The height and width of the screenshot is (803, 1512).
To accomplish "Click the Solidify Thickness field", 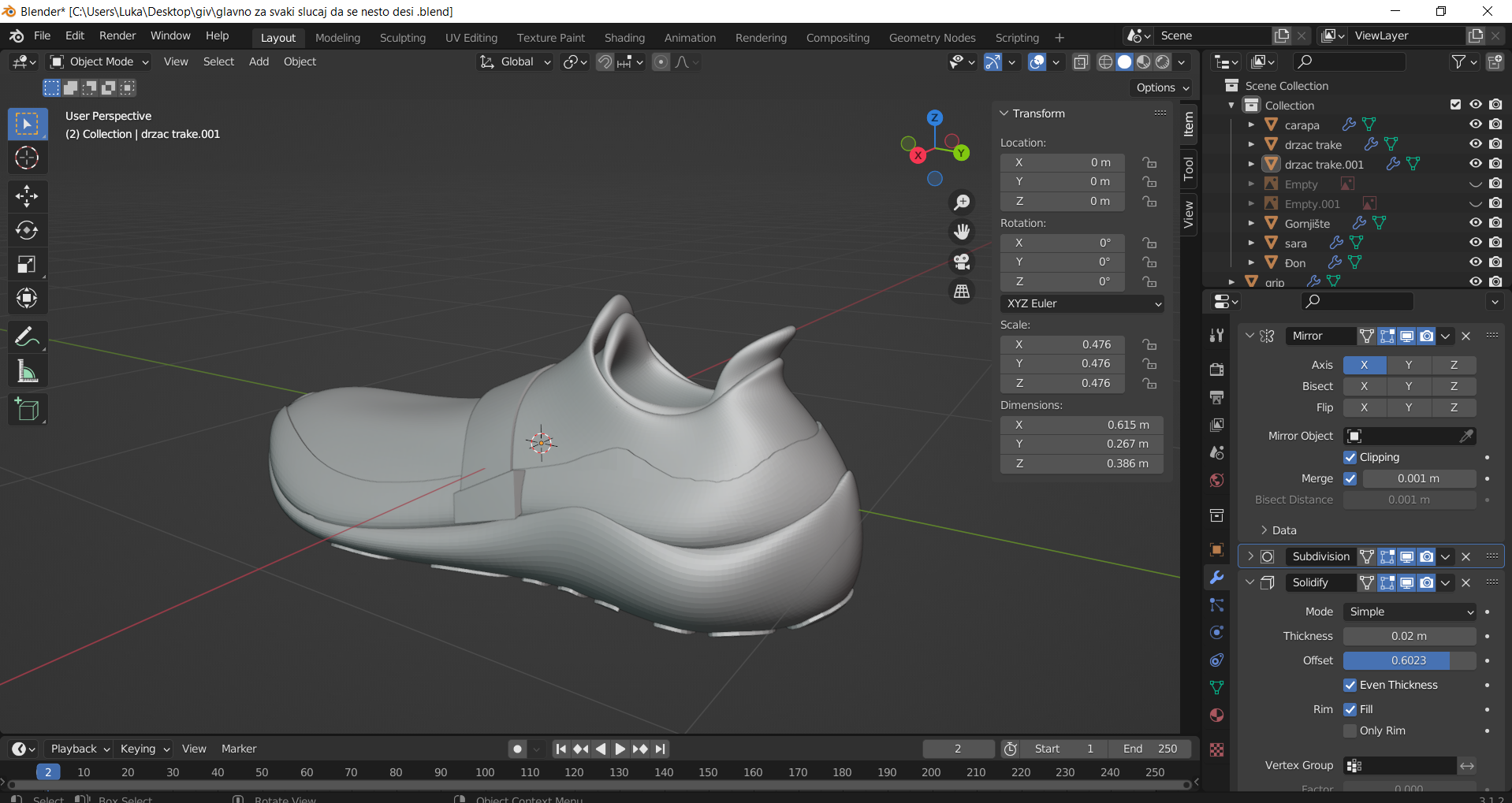I will (1410, 636).
